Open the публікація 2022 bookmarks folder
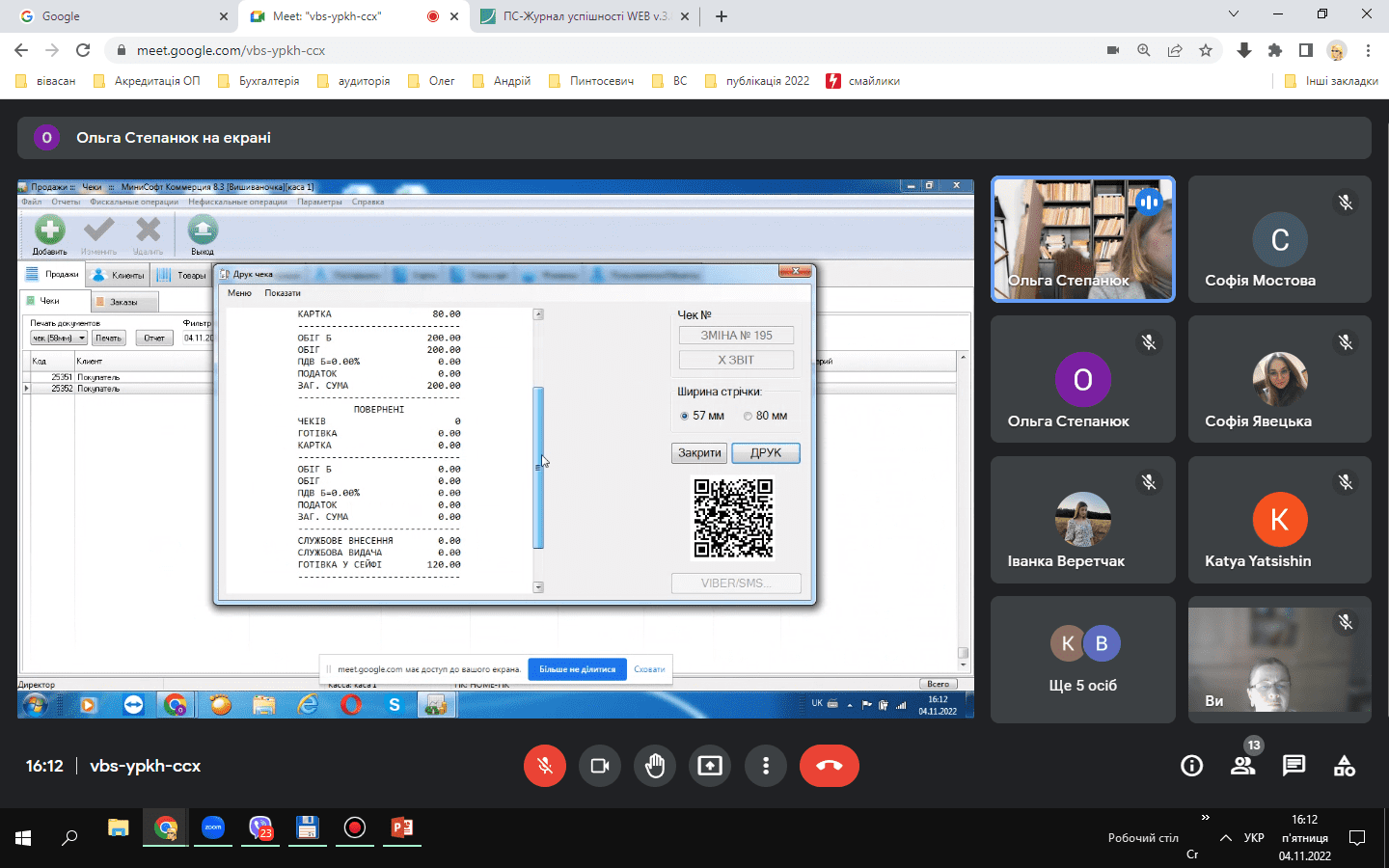The image size is (1389, 868). point(757,81)
